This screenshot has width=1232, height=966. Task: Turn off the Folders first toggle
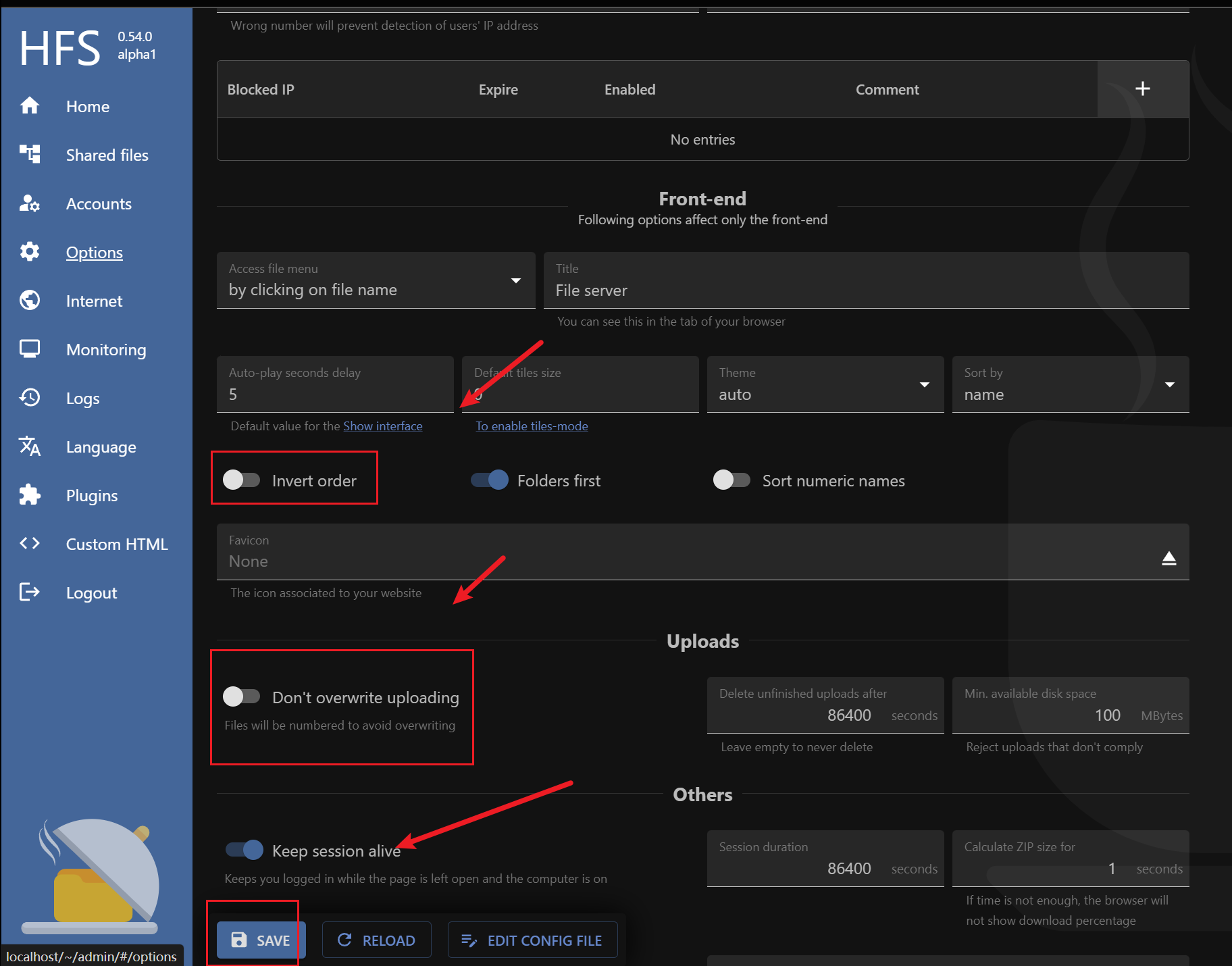click(490, 480)
